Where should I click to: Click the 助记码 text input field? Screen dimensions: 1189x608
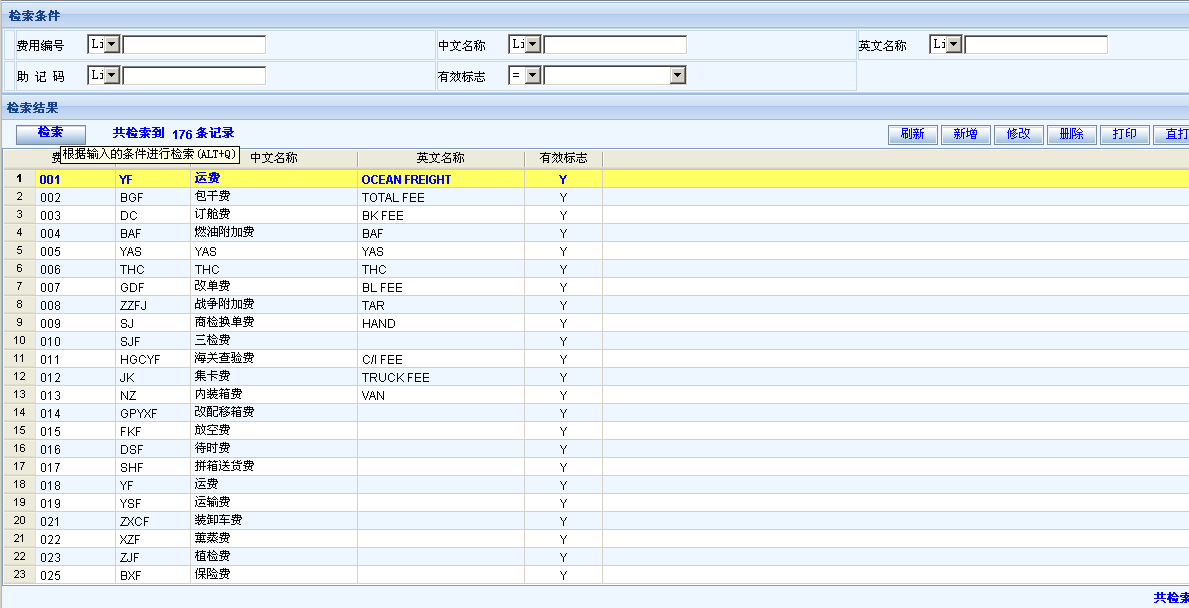194,75
